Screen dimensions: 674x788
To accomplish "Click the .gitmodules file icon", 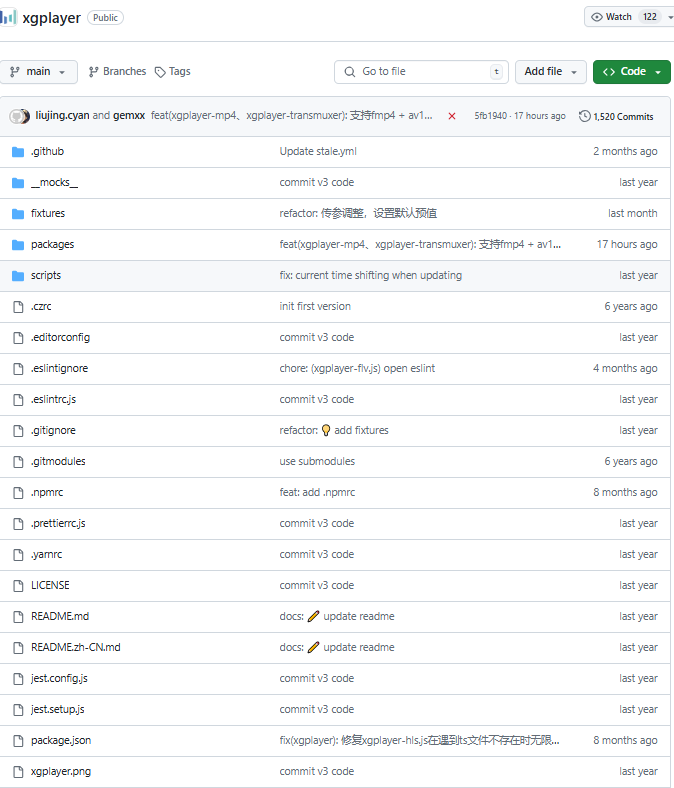I will click(x=18, y=462).
